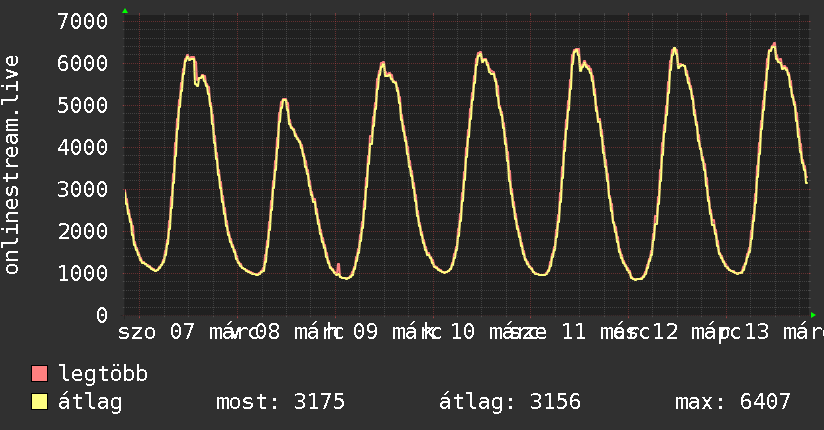Click the legtöbb legend label
Image resolution: width=824 pixels, height=430 pixels.
[103, 373]
